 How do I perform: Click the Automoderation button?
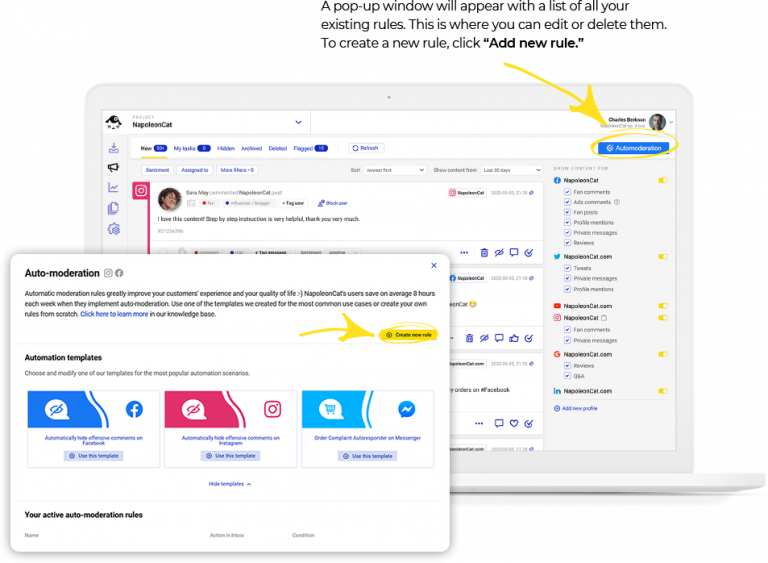(633, 148)
